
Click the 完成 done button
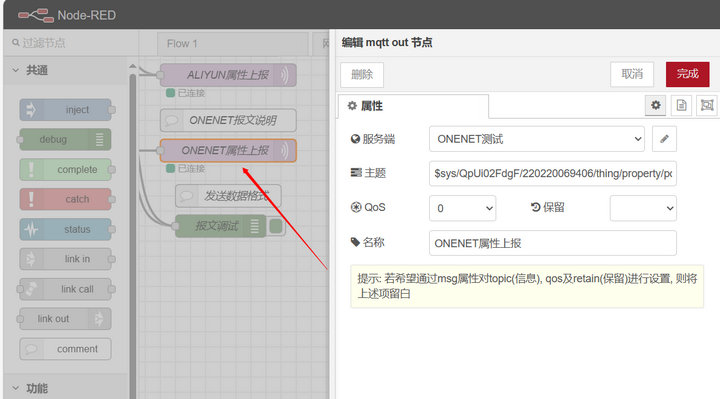coord(687,74)
